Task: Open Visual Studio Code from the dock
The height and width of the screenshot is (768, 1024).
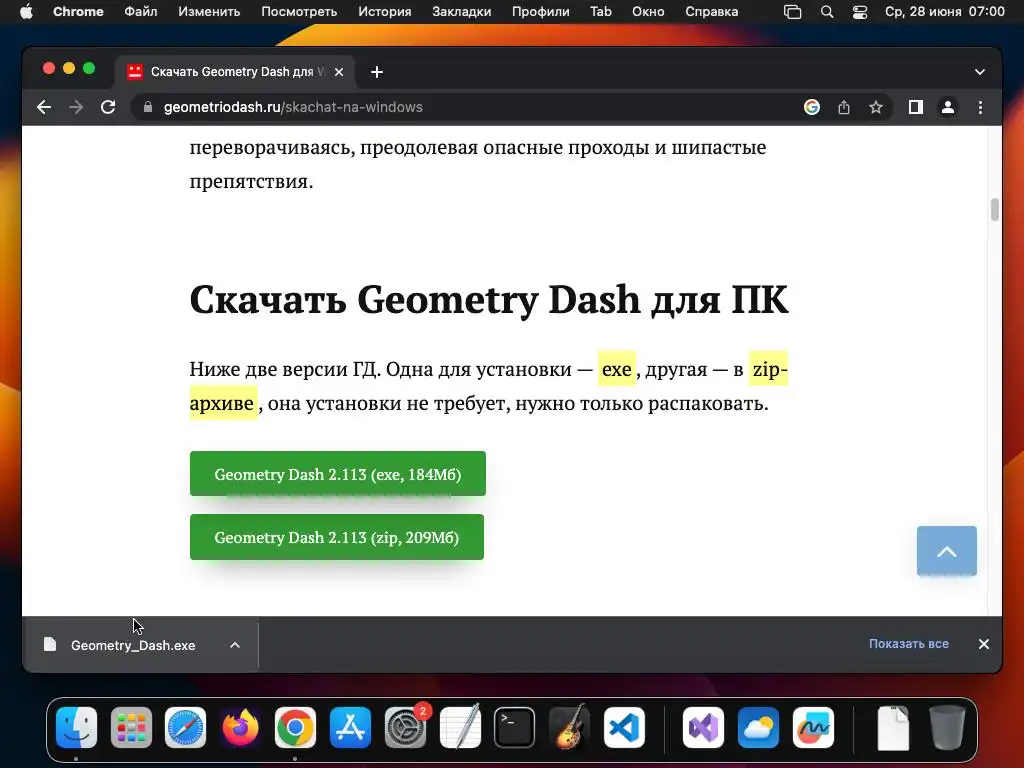Action: click(624, 727)
